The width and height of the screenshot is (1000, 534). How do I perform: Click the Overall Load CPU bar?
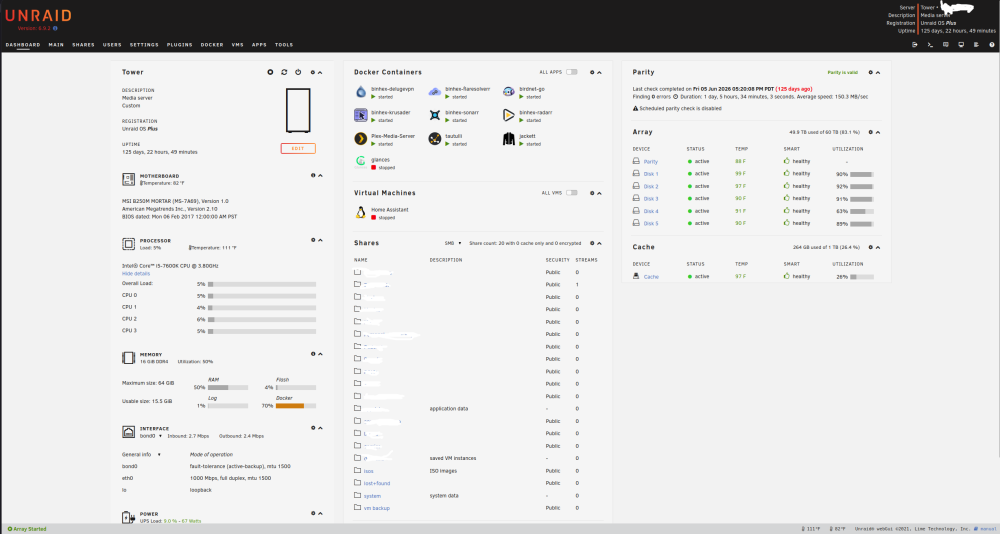click(x=262, y=284)
